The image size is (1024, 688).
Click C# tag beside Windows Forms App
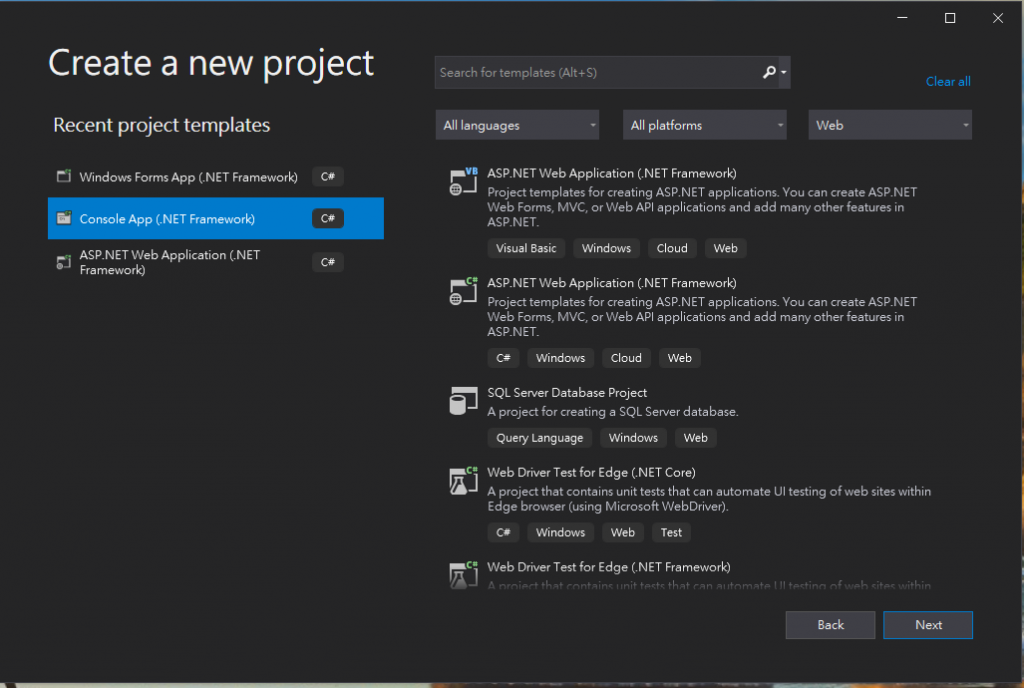click(328, 176)
